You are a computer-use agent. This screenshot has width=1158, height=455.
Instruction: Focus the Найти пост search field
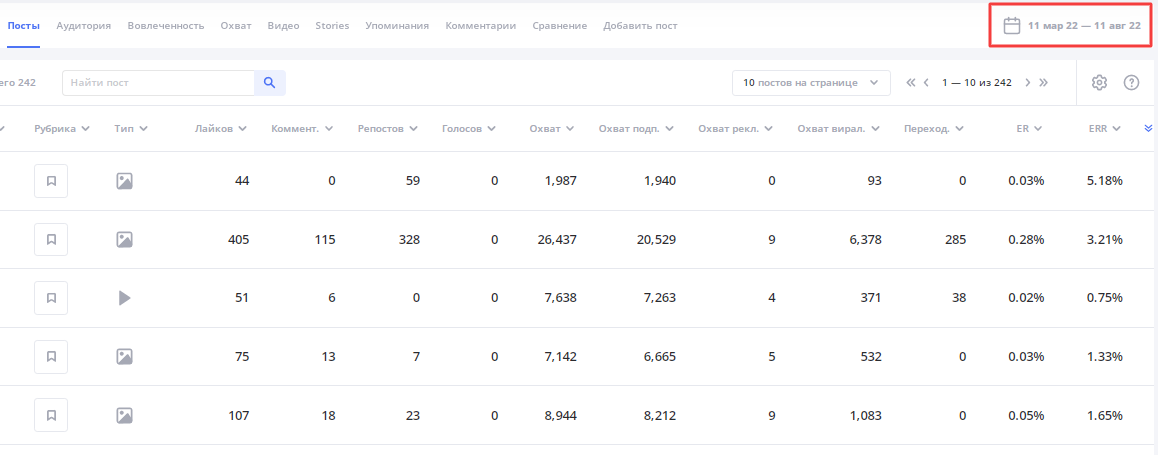tap(159, 83)
